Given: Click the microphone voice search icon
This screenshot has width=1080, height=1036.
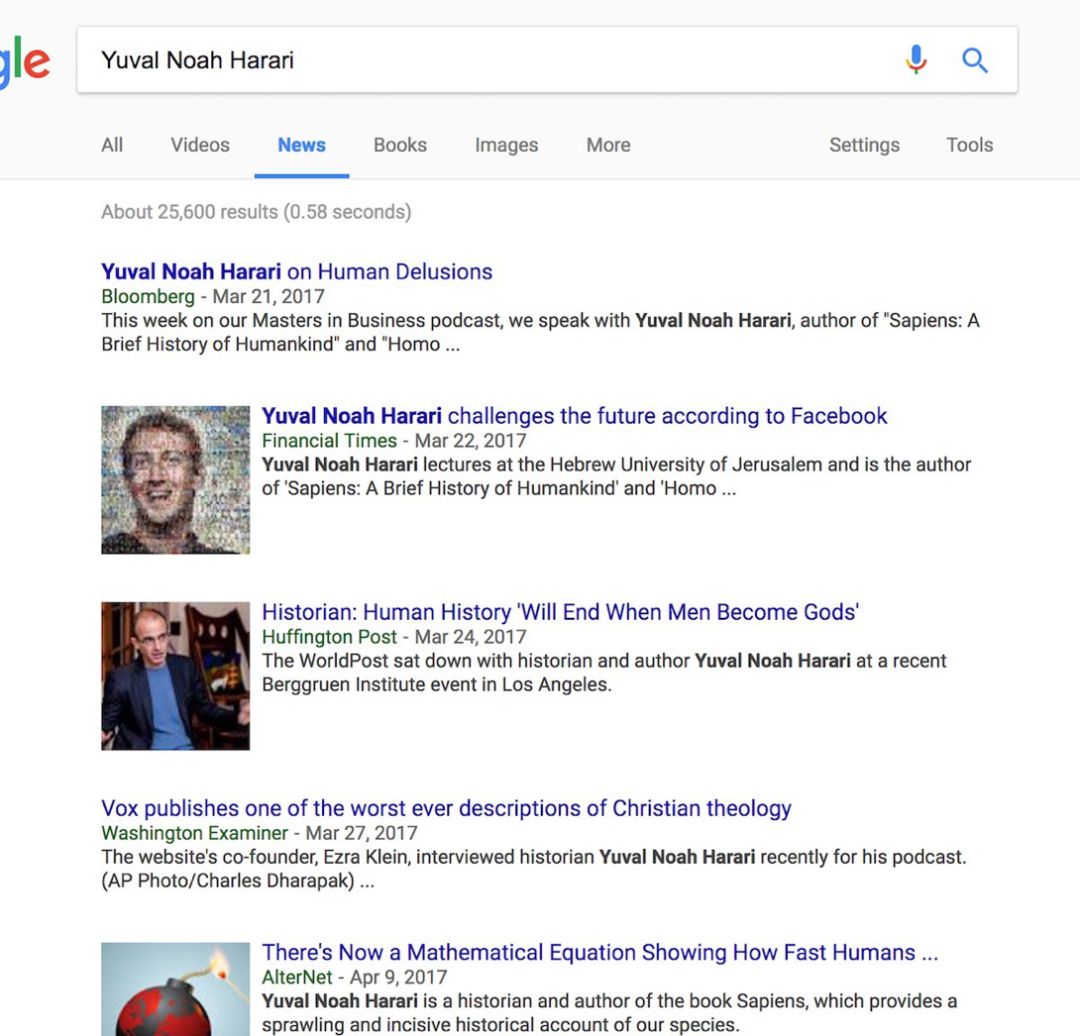Looking at the screenshot, I should click(x=916, y=60).
